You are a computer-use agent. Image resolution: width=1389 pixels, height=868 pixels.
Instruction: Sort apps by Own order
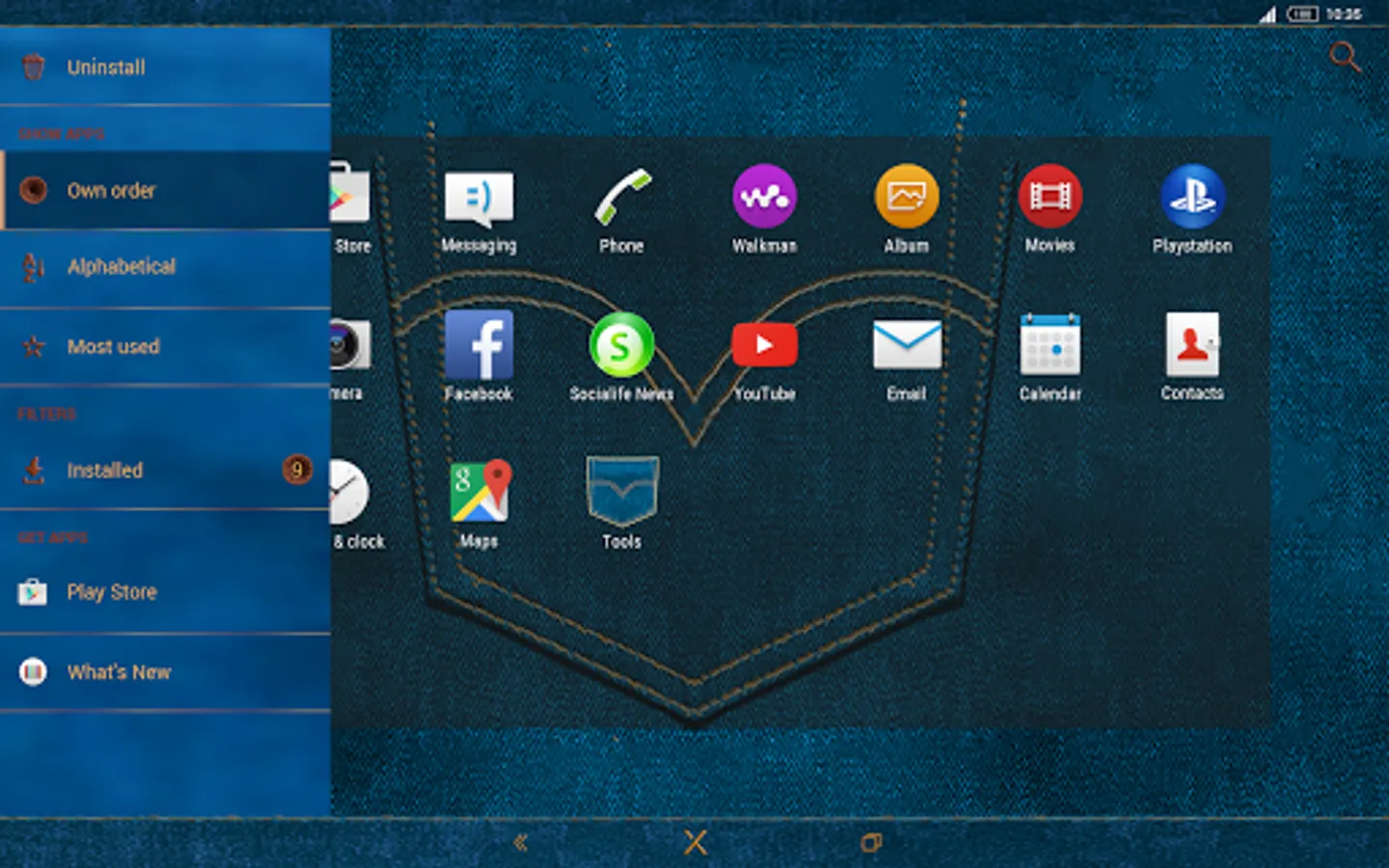(x=165, y=190)
